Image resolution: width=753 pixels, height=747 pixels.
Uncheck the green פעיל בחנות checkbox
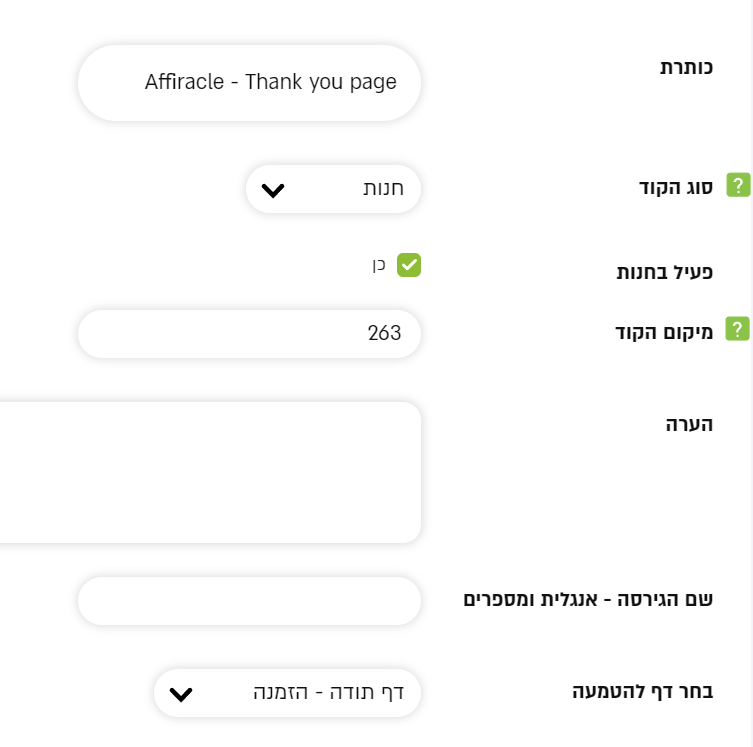[409, 265]
